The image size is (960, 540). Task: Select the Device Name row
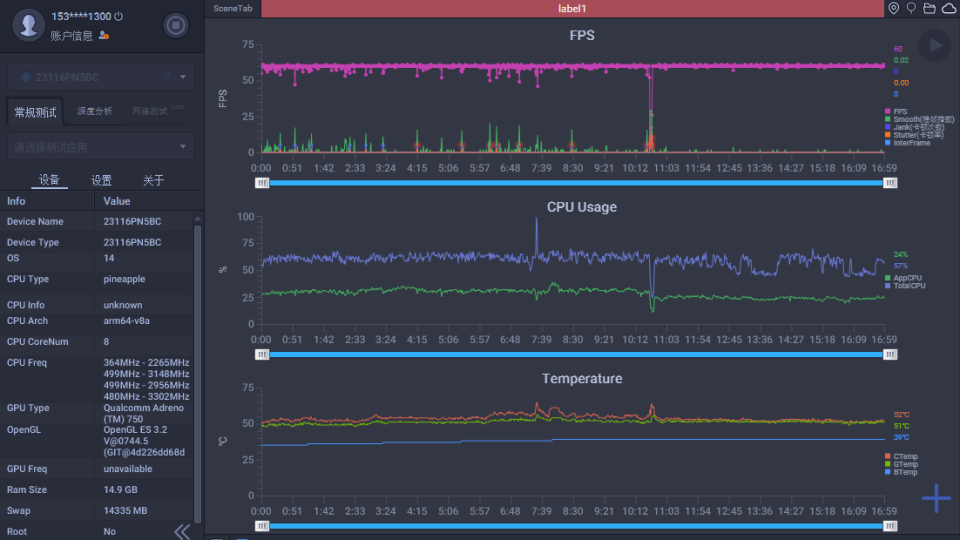coord(97,222)
